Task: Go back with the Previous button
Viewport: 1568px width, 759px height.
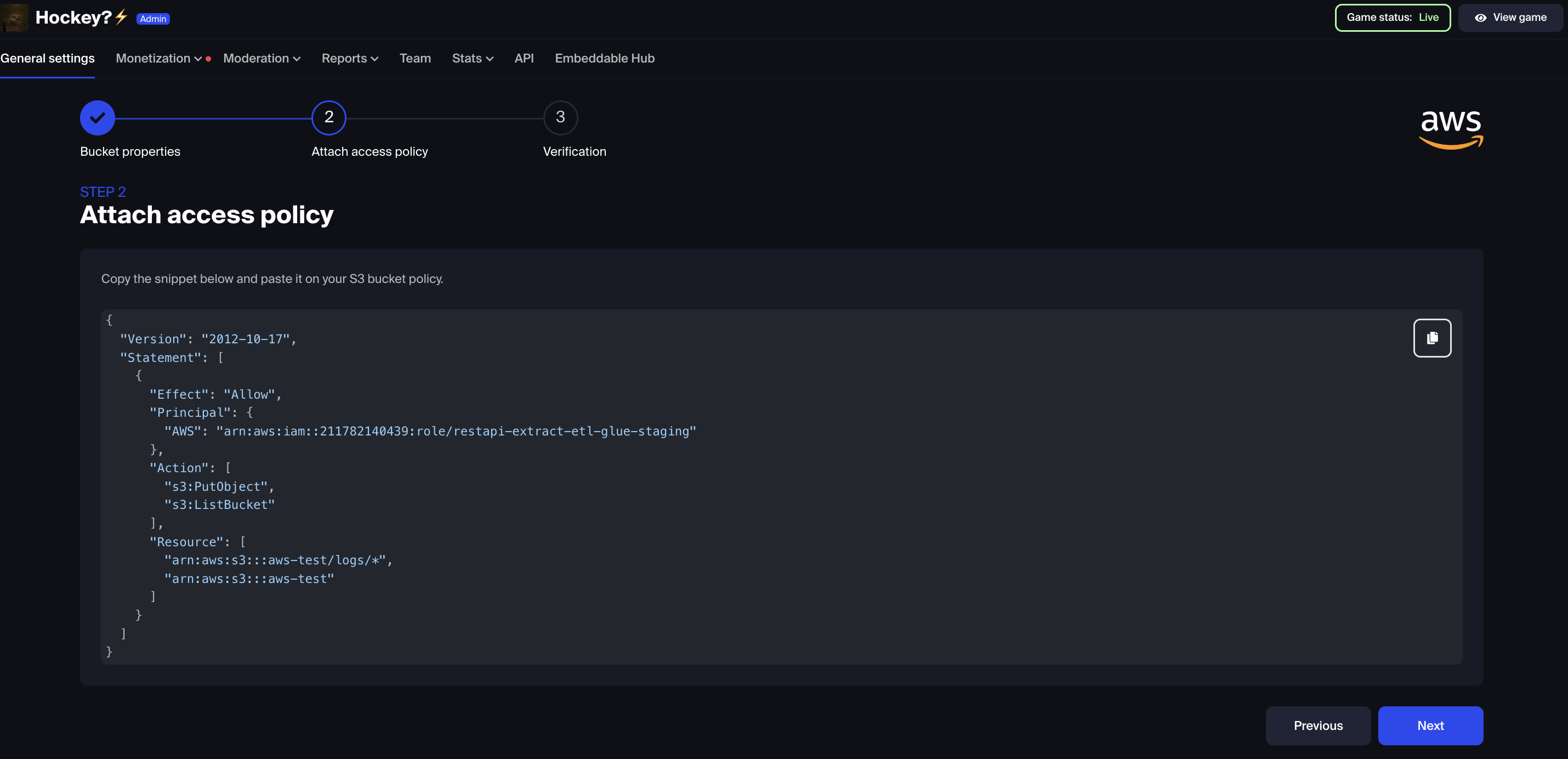Action: (1318, 726)
